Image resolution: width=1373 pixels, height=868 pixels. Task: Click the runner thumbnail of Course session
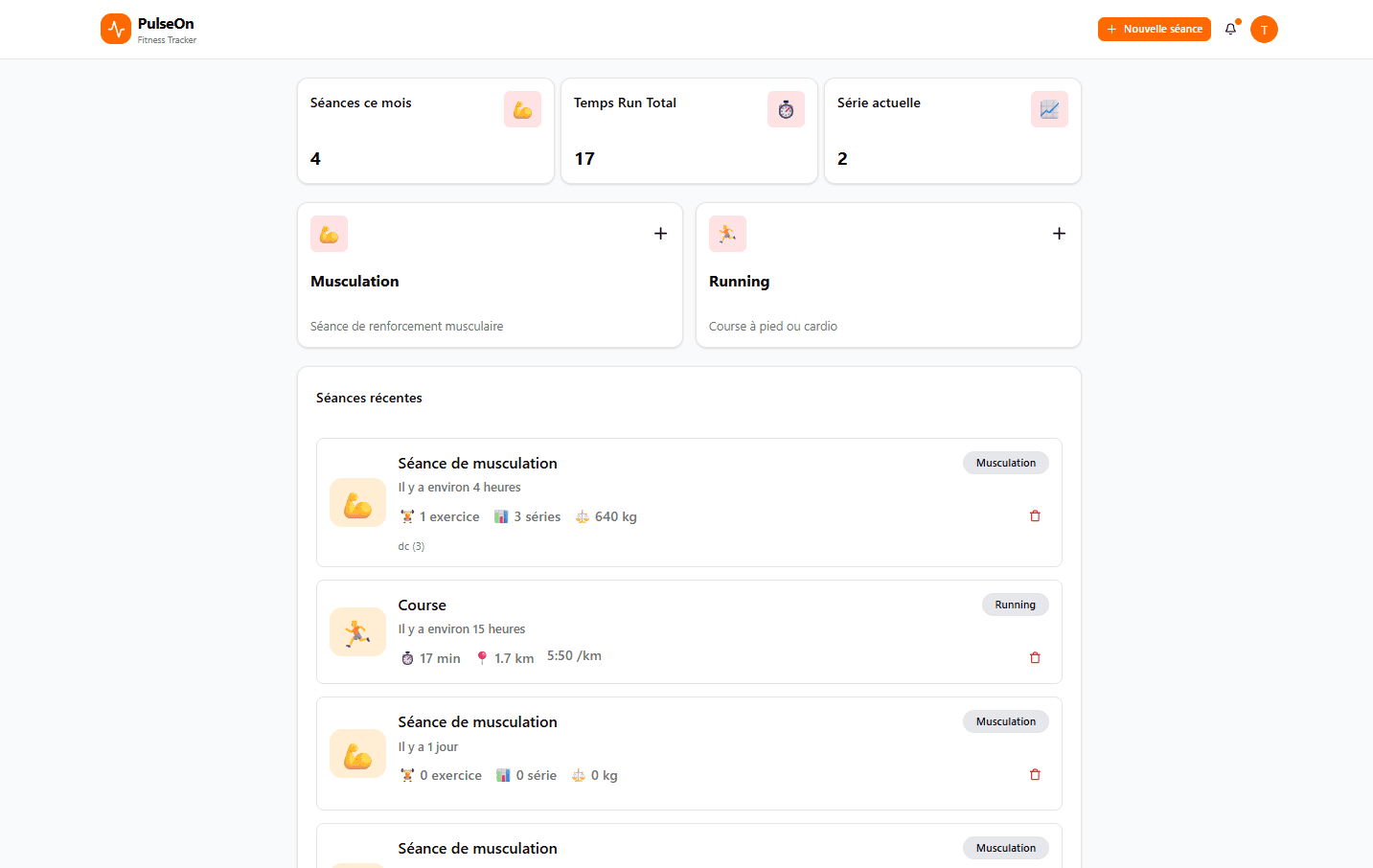(x=357, y=632)
